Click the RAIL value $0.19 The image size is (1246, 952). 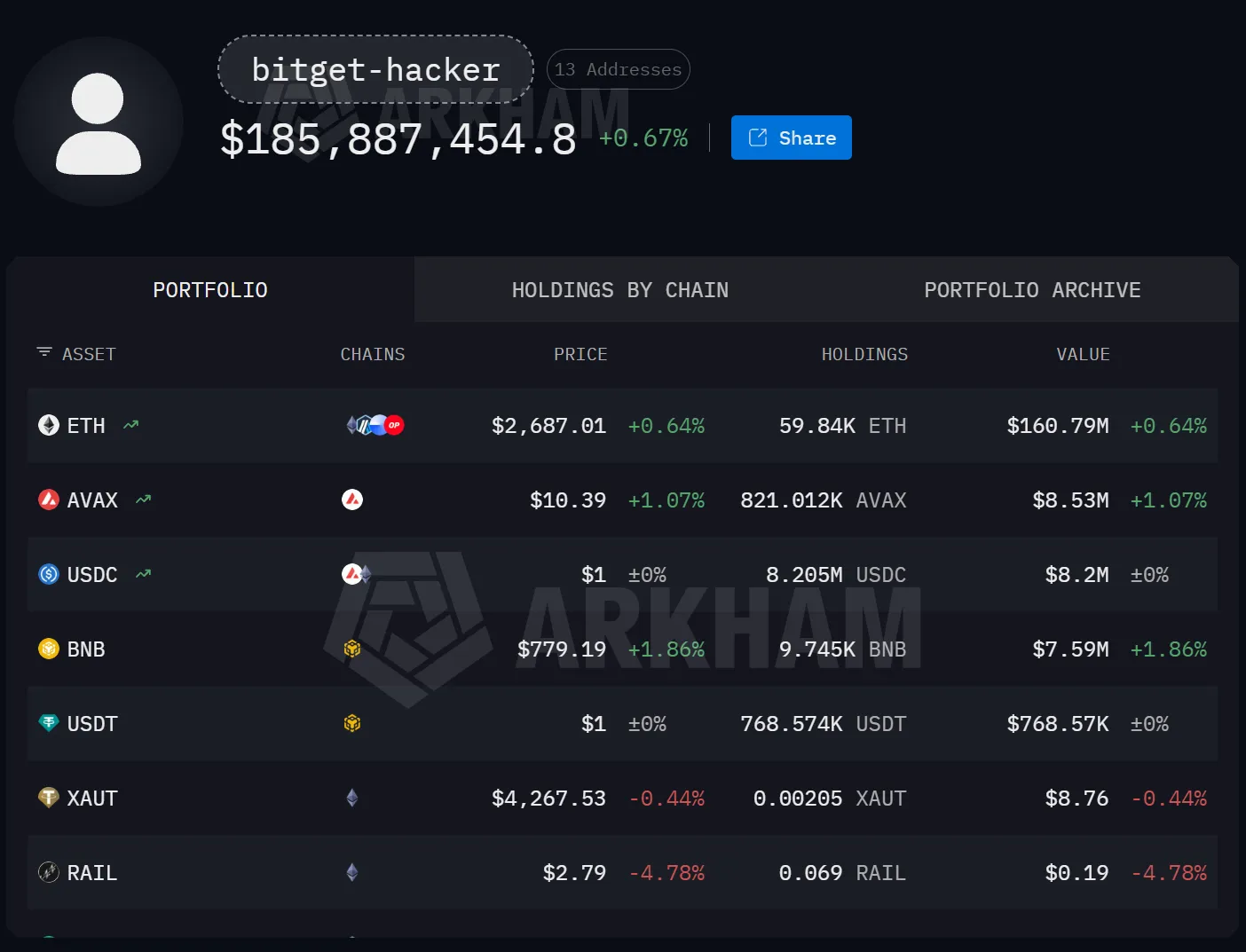click(x=1077, y=873)
